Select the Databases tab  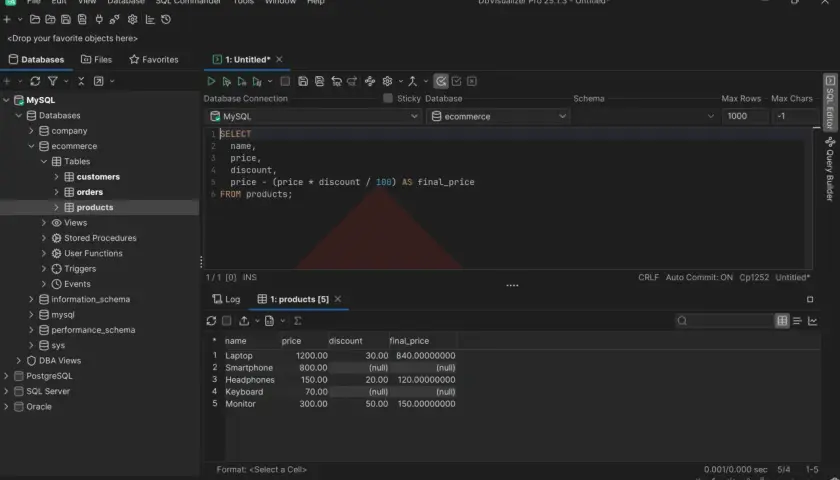tap(36, 59)
